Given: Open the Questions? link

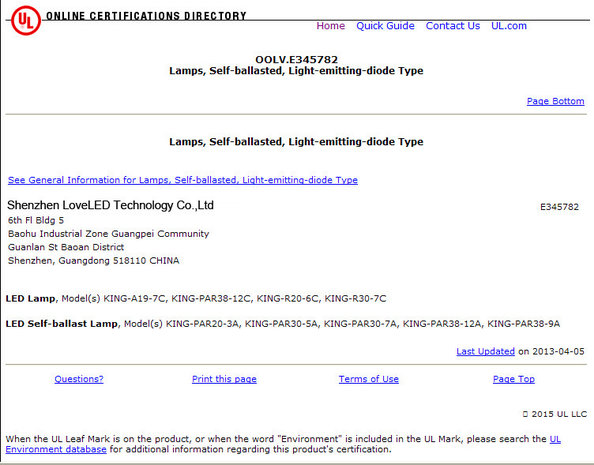Looking at the screenshot, I should click(79, 379).
